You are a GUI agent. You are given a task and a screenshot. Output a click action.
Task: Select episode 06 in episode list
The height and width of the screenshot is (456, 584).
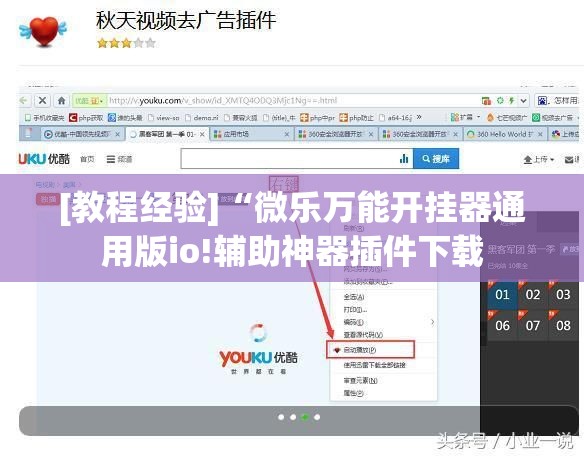coord(502,326)
